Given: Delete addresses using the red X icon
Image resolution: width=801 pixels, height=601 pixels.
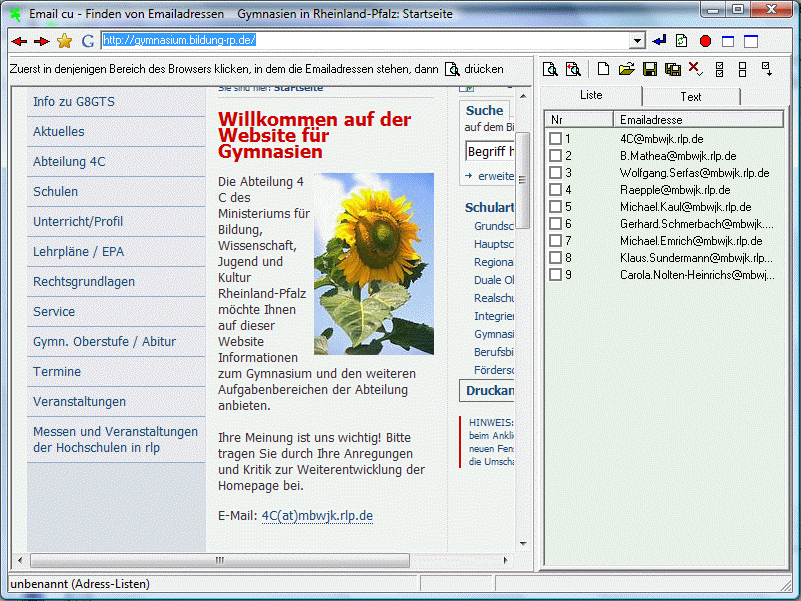Looking at the screenshot, I should pos(694,68).
